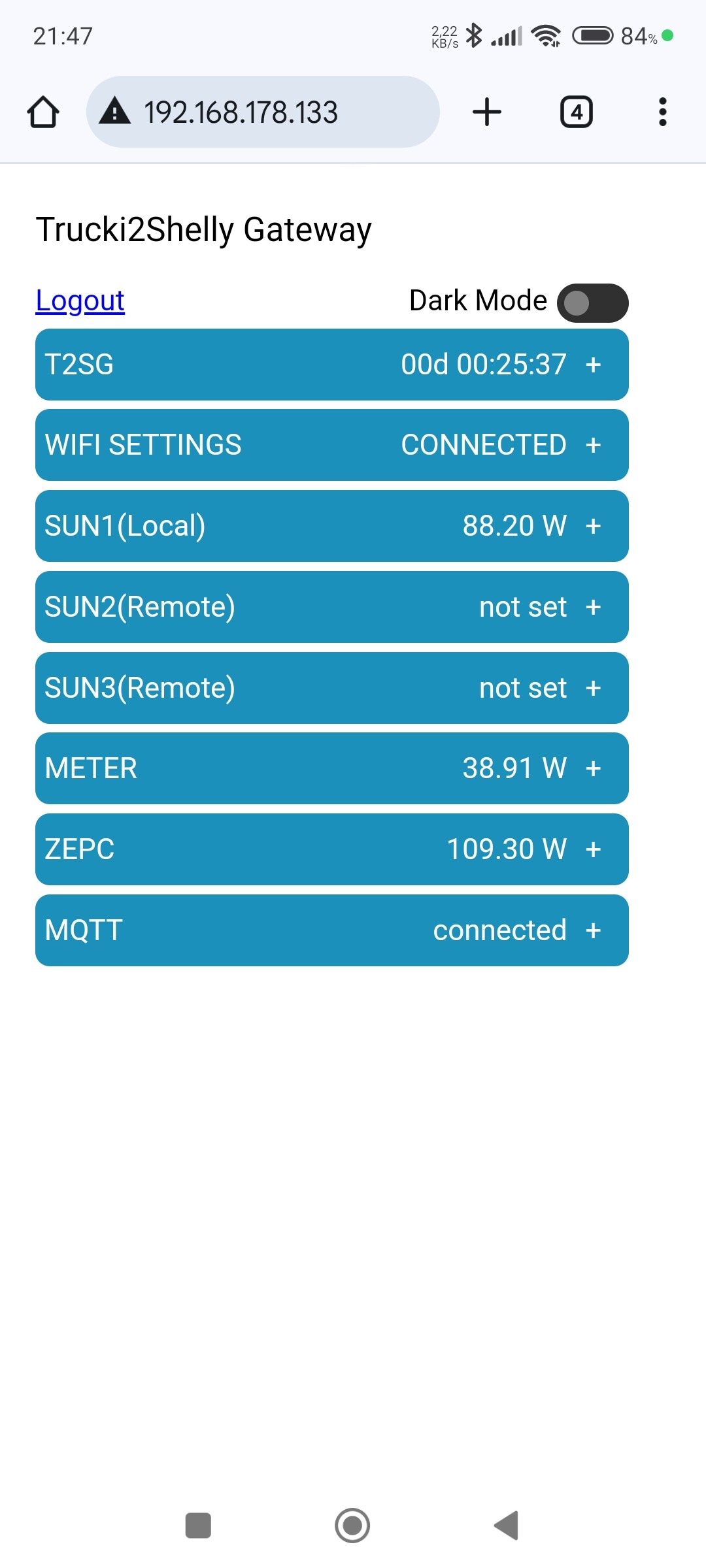Click the Logout link
706x1568 pixels.
(x=80, y=301)
